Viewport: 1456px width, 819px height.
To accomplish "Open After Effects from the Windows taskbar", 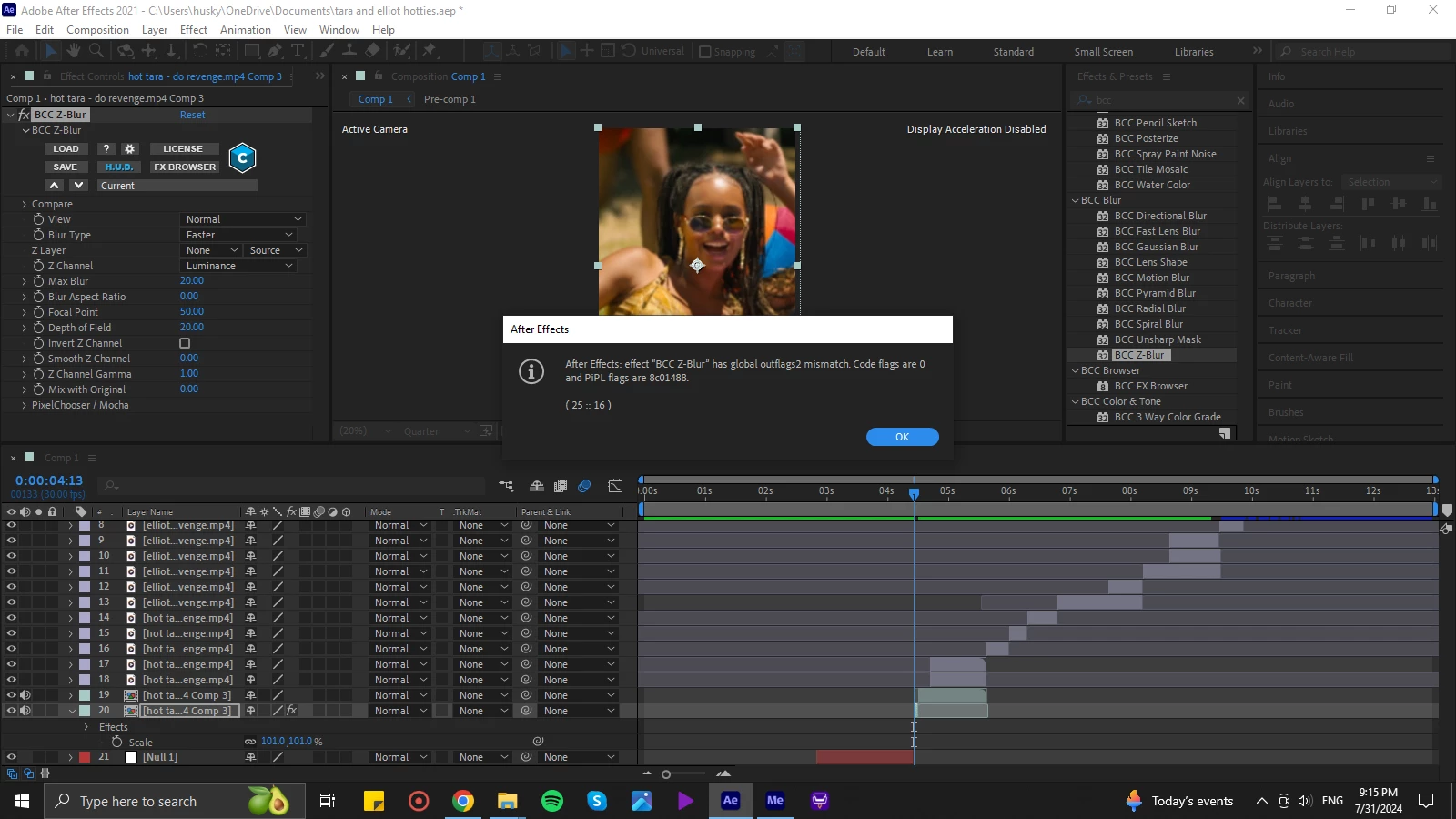I will coord(730,801).
